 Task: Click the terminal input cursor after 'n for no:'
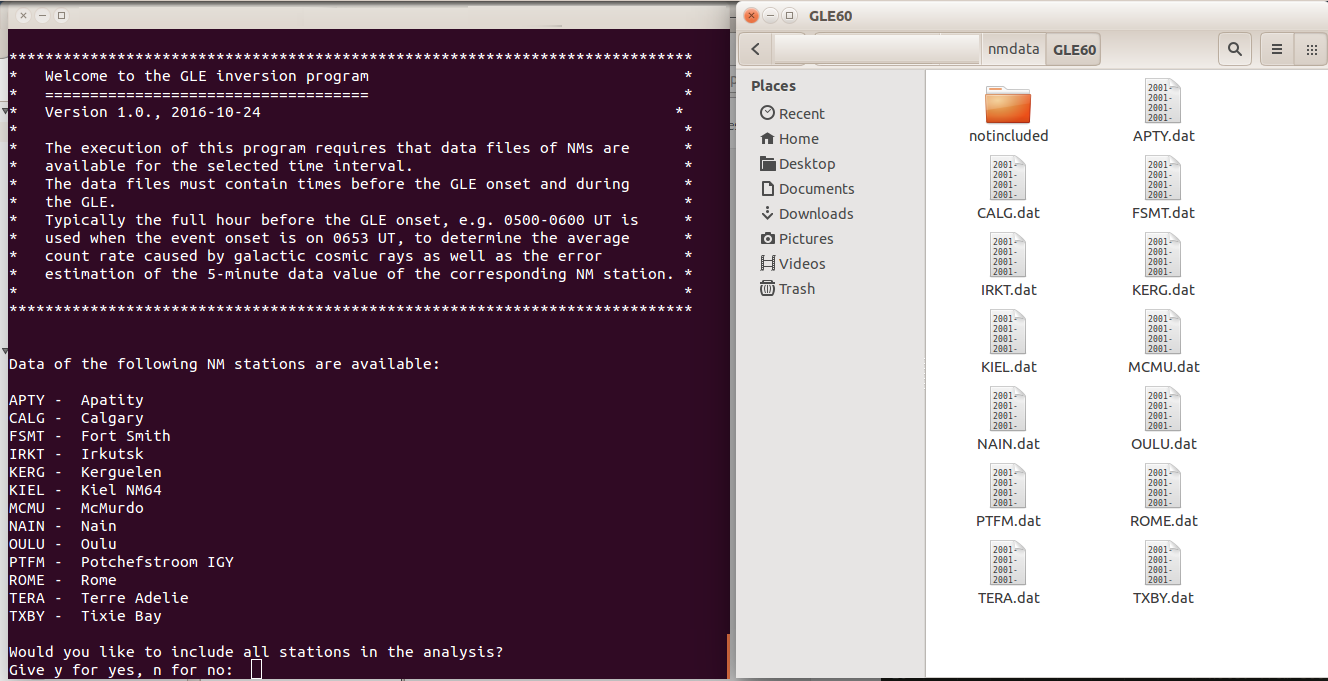256,669
